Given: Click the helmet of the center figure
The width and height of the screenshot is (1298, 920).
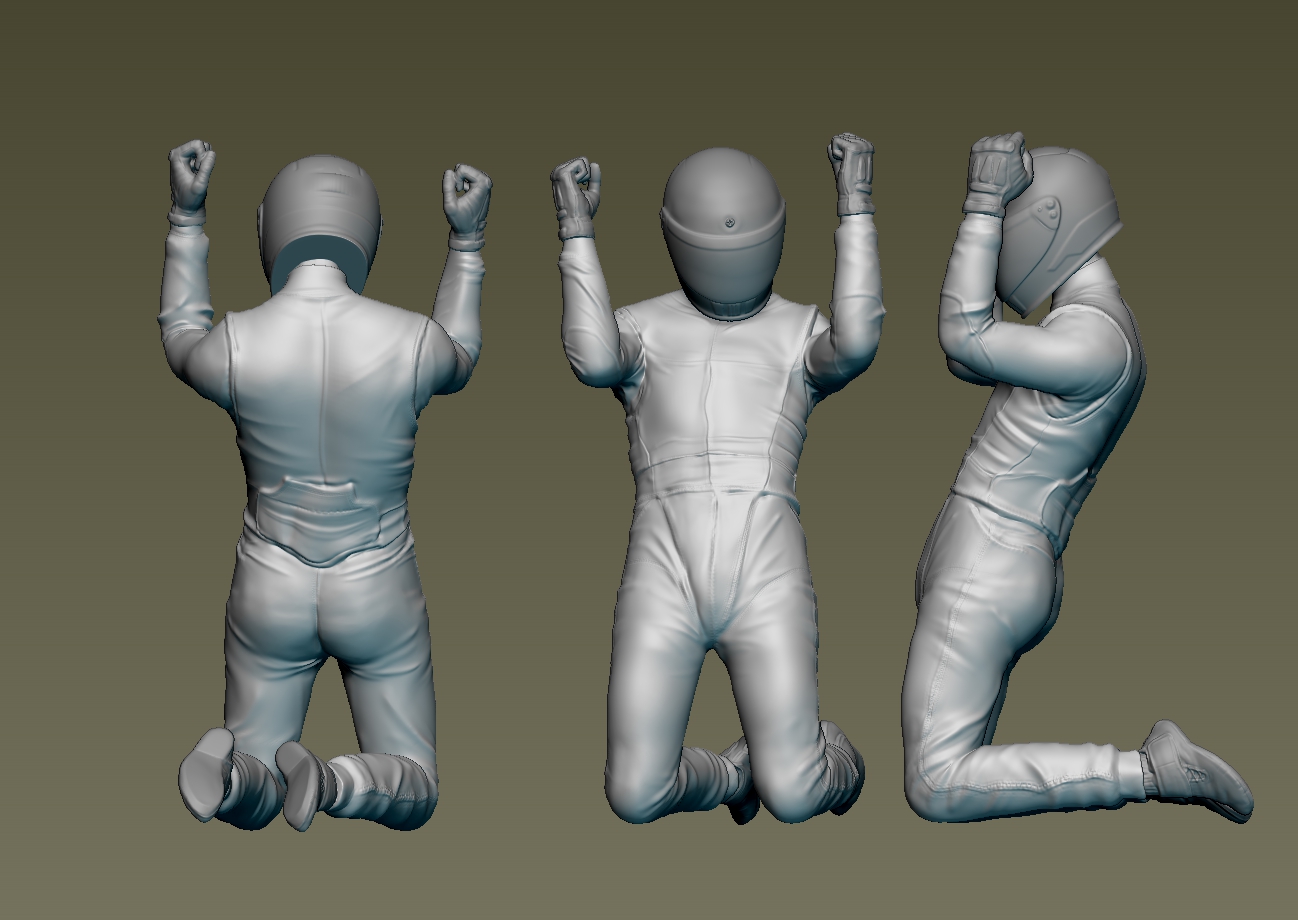Looking at the screenshot, I should (725, 225).
